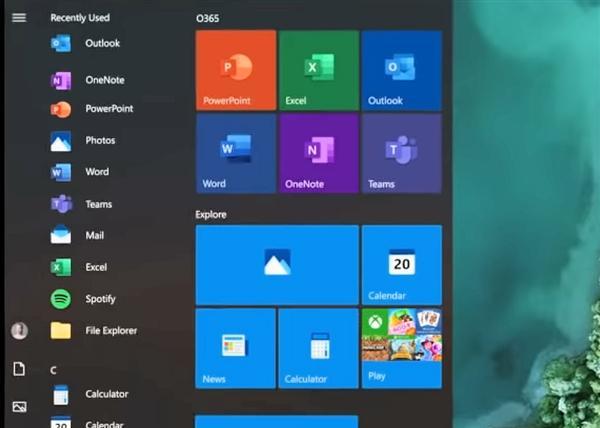Viewport: 600px width, 428px height.
Task: Open the File Explorer folder icon
Action: 61,330
